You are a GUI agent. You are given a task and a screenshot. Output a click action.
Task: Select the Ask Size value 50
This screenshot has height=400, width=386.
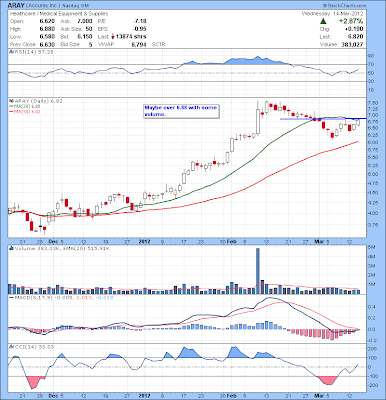(89, 29)
